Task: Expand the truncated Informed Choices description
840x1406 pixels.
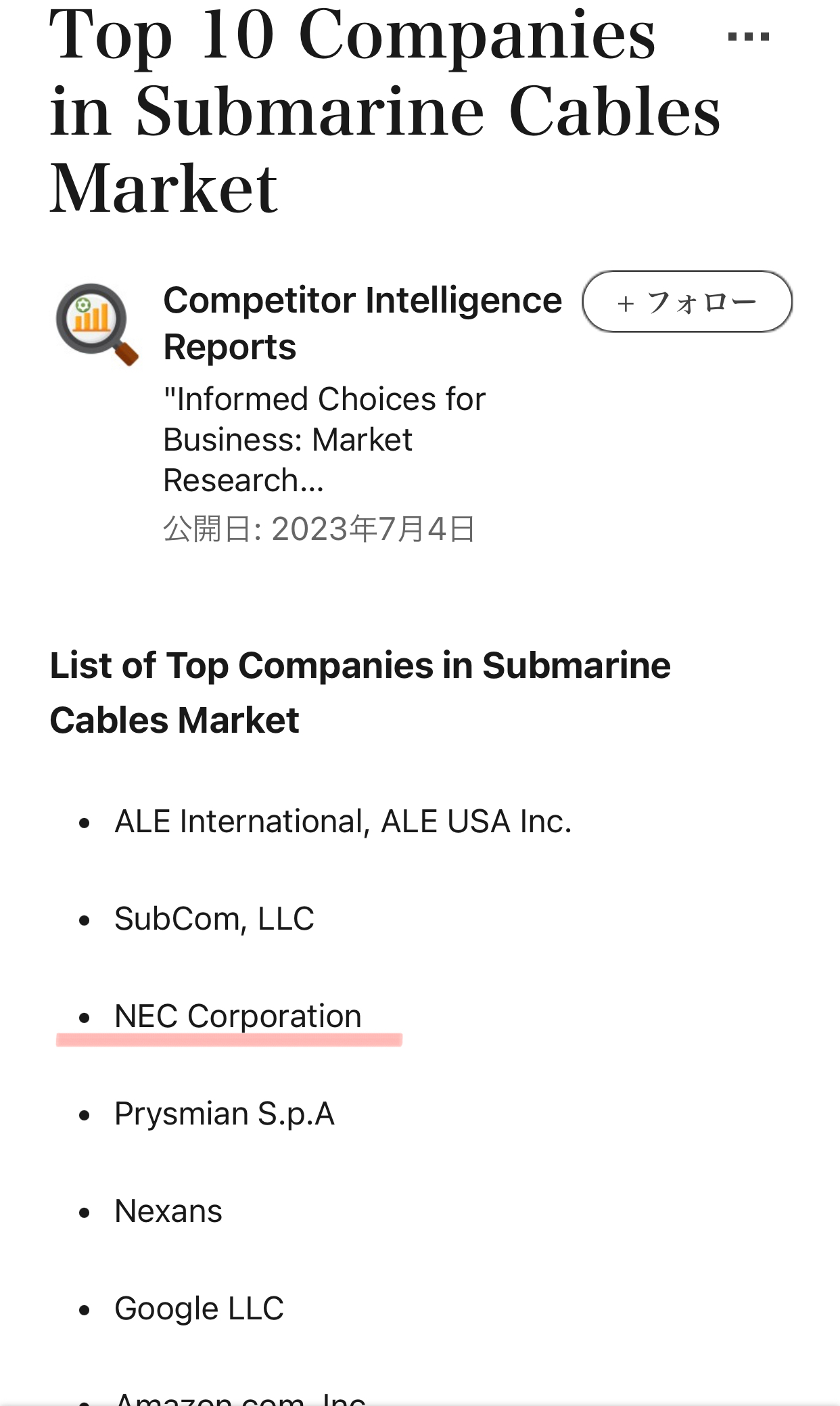Action: [x=324, y=439]
